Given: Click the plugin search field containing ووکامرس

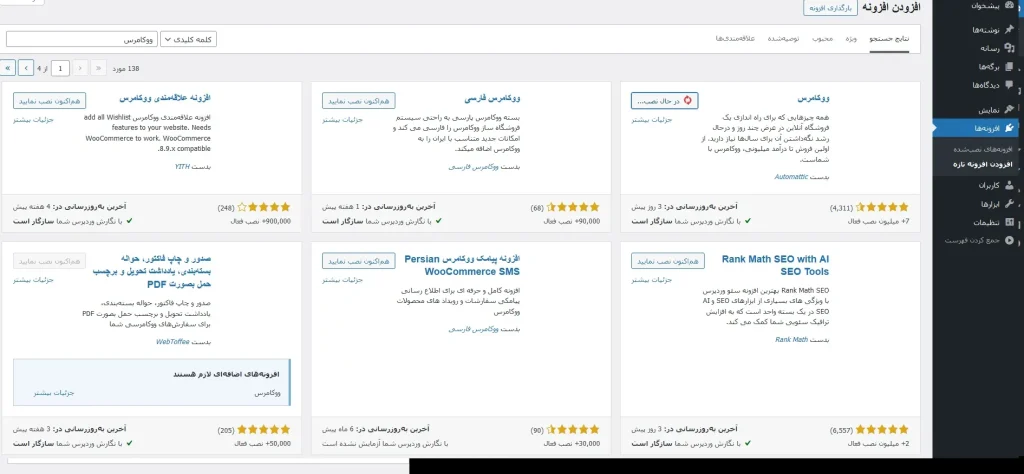Looking at the screenshot, I should tap(80, 39).
